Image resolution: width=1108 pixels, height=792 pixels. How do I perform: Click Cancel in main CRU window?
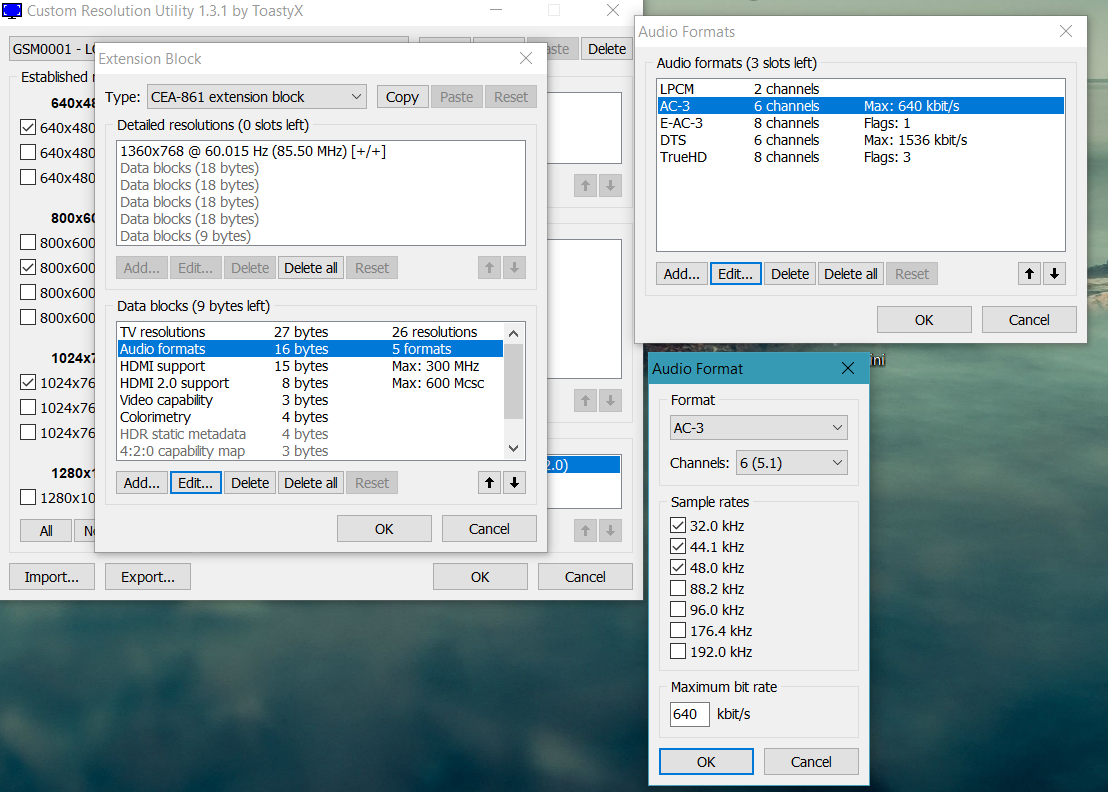585,577
